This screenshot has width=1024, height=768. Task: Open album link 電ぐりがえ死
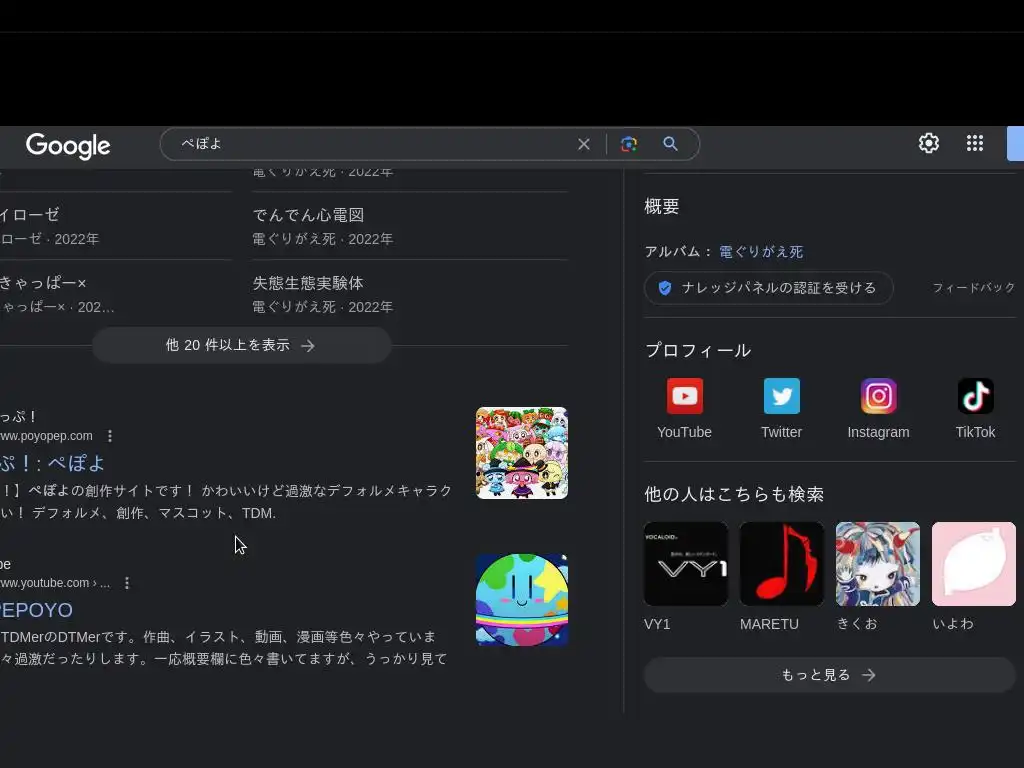click(761, 251)
